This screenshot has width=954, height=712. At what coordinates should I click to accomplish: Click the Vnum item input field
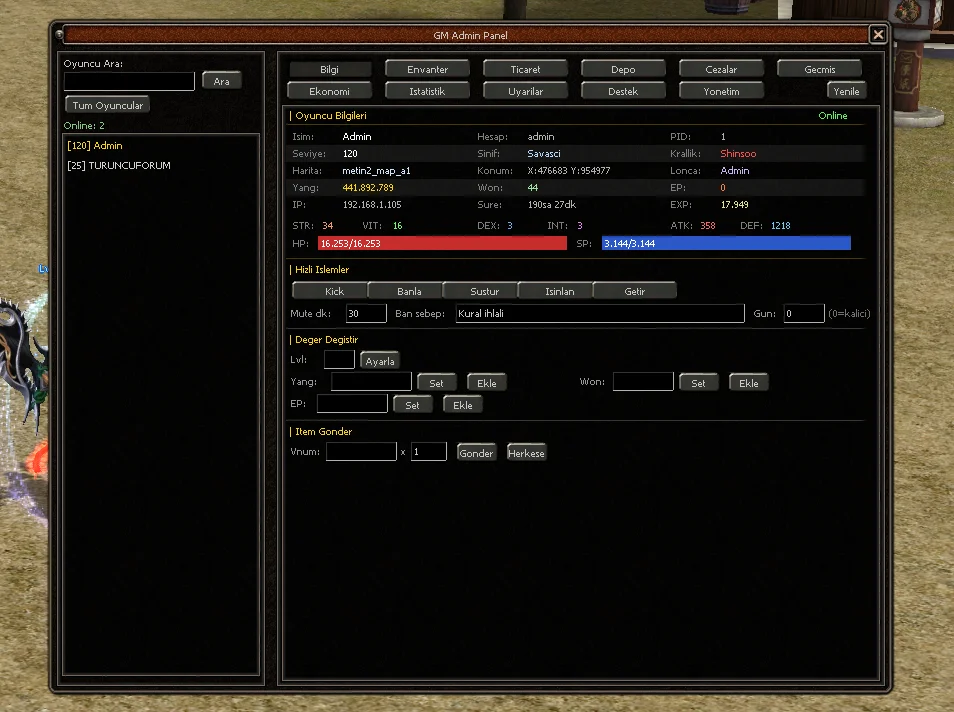tap(361, 452)
